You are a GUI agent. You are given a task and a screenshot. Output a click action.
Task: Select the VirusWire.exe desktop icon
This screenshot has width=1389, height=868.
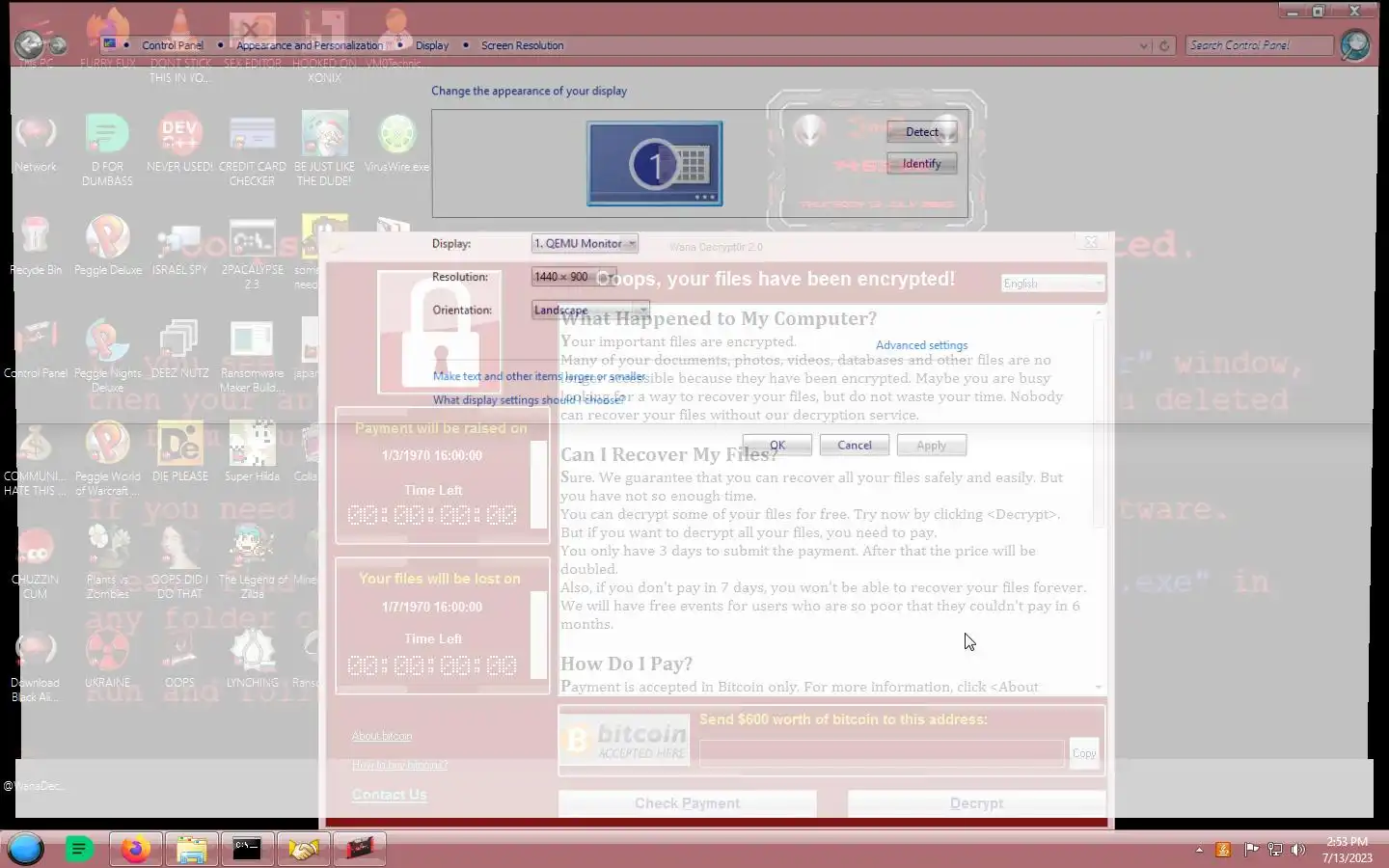click(396, 143)
